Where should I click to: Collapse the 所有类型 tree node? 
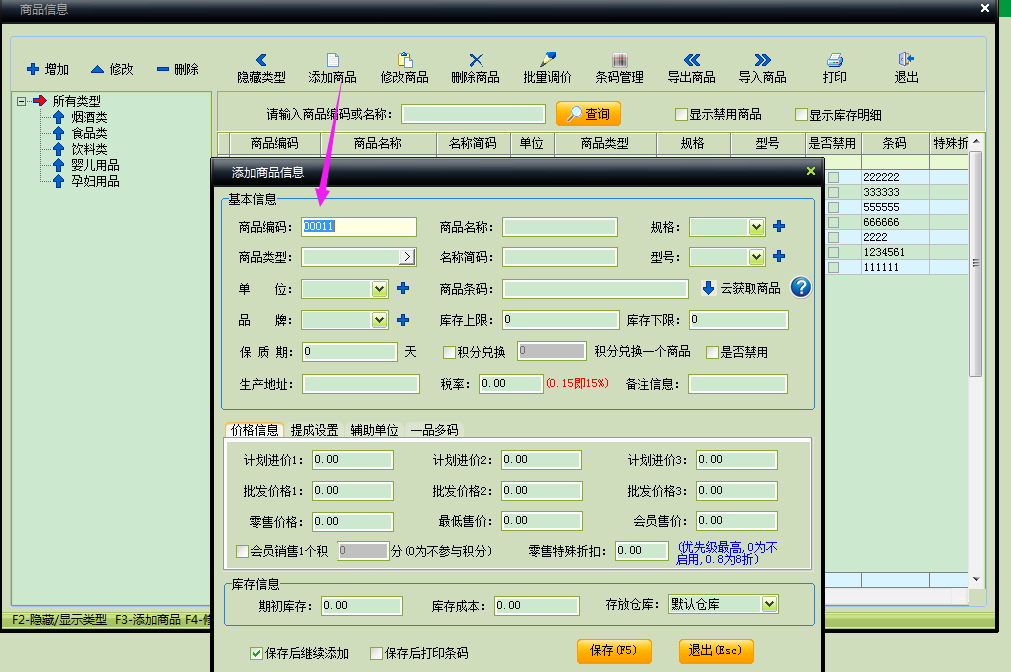click(21, 101)
